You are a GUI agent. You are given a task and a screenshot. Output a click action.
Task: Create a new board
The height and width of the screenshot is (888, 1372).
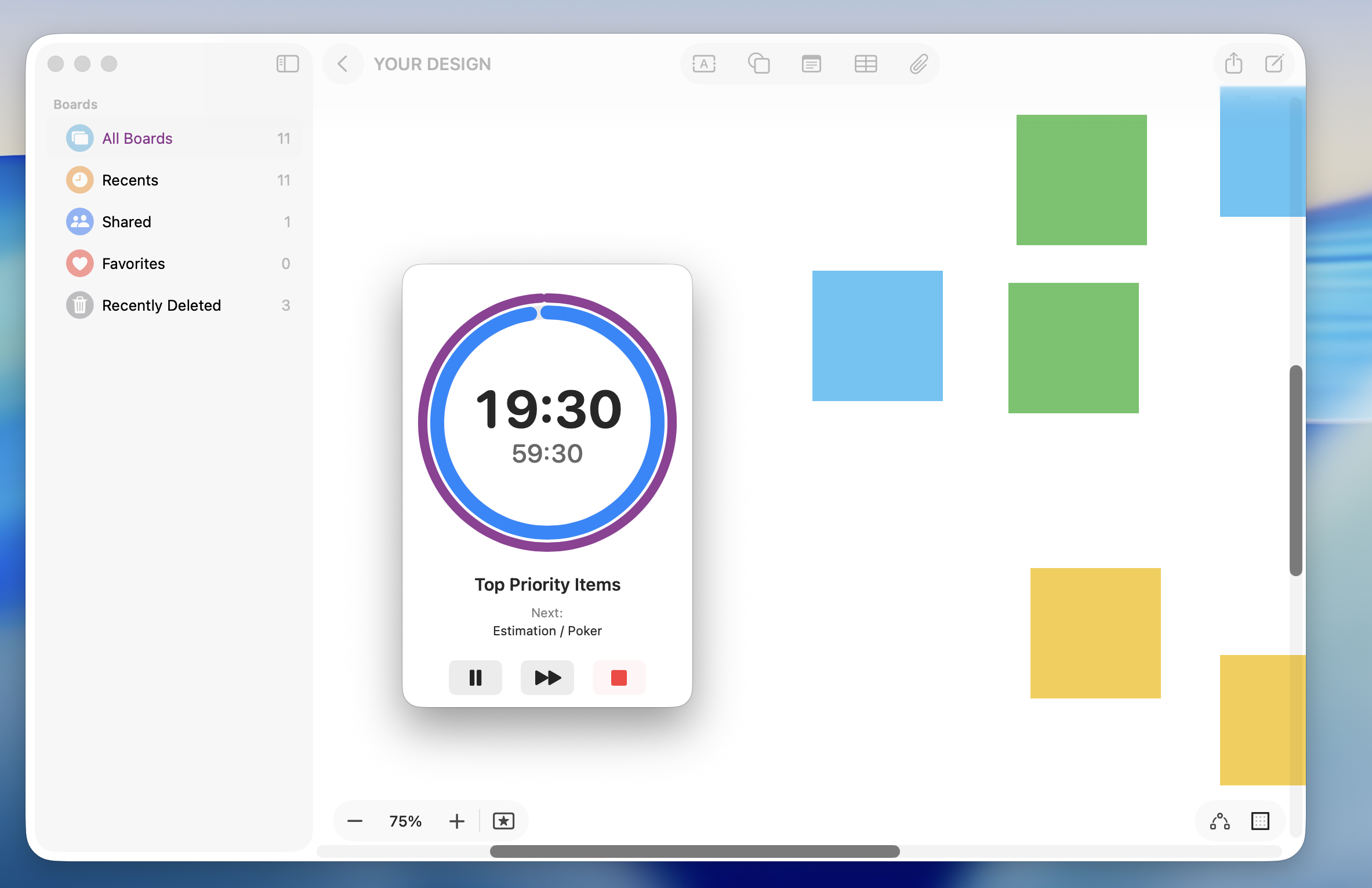(1275, 64)
